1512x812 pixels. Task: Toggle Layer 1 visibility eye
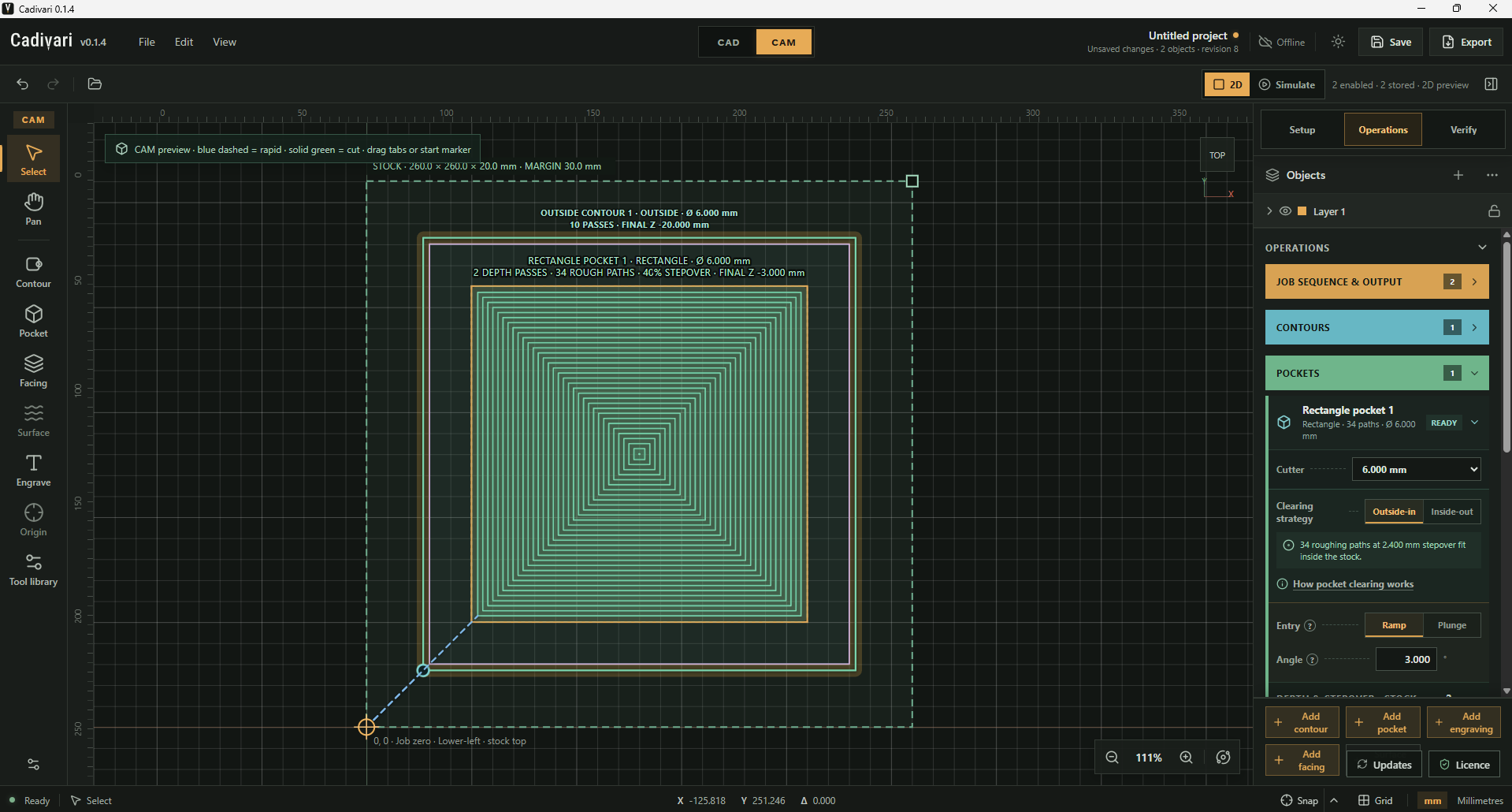pos(1285,211)
